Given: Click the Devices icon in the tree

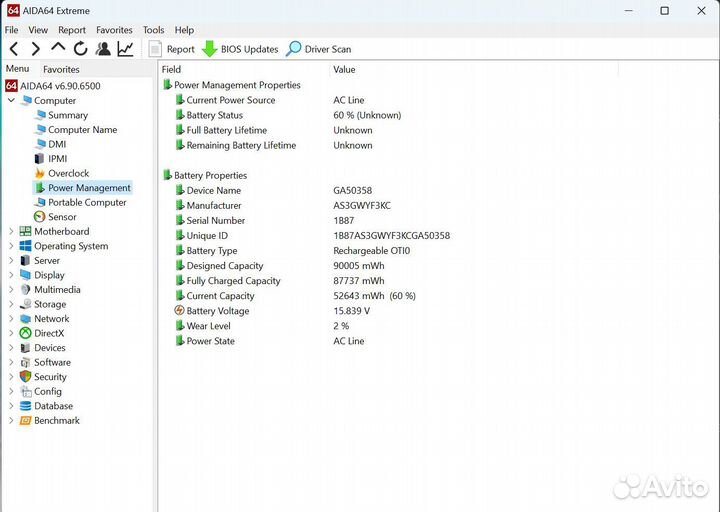Looking at the screenshot, I should coord(26,348).
